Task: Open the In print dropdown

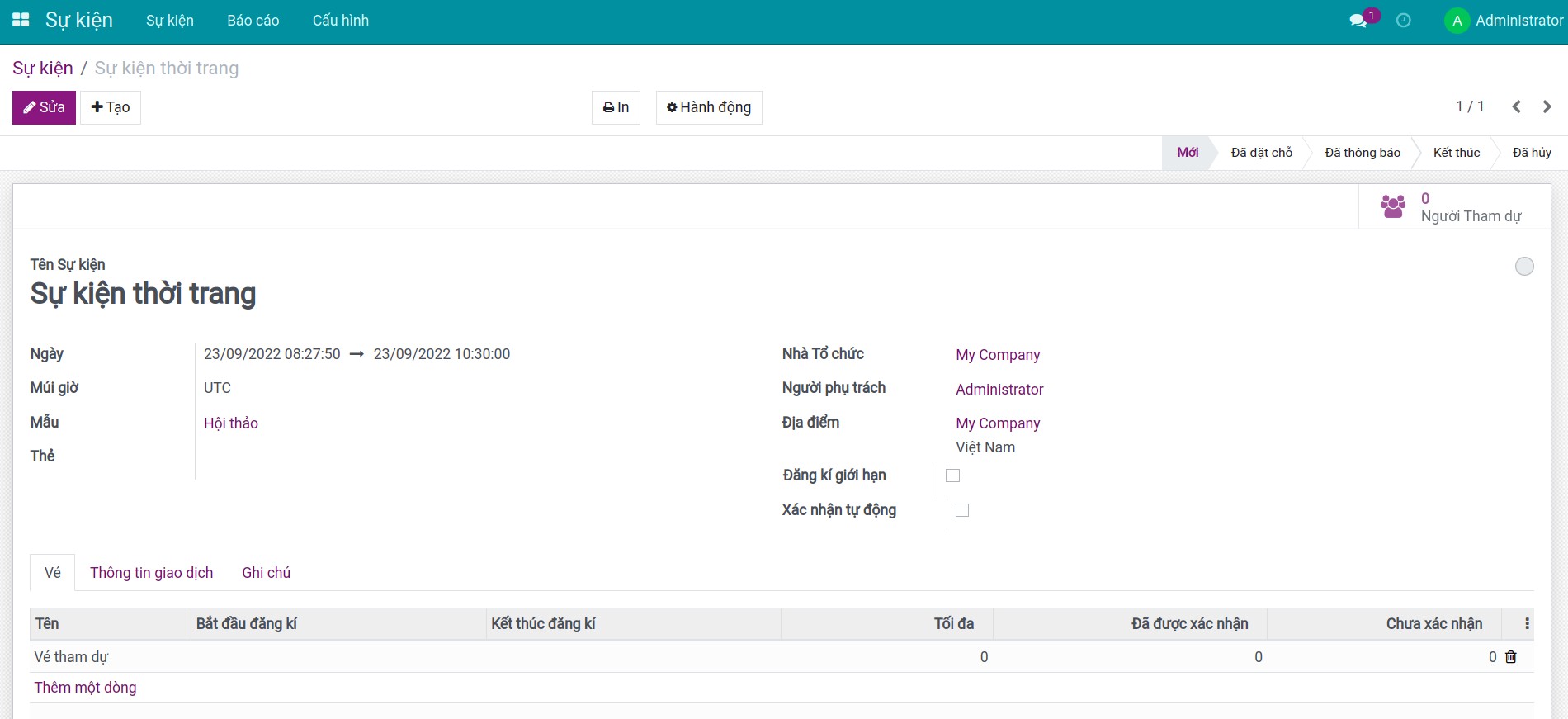Action: click(x=616, y=107)
